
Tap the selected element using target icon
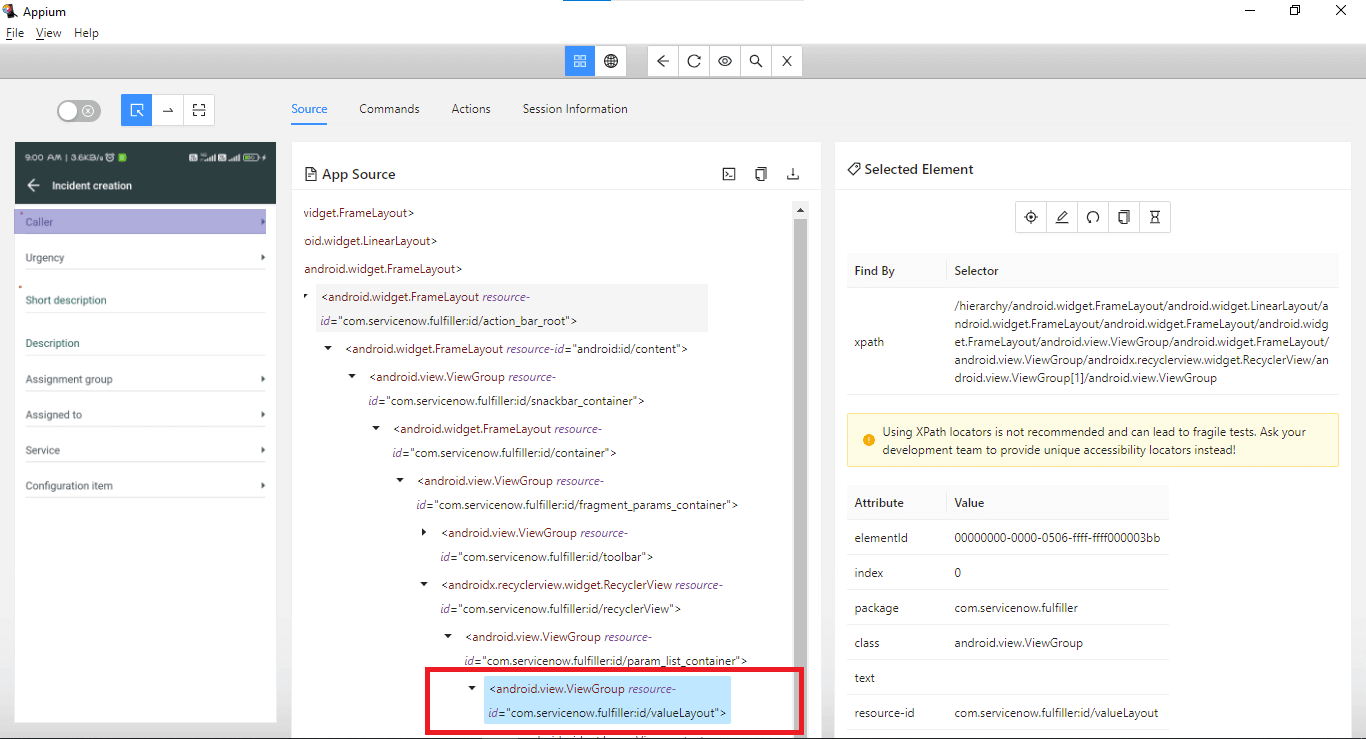tap(1031, 217)
